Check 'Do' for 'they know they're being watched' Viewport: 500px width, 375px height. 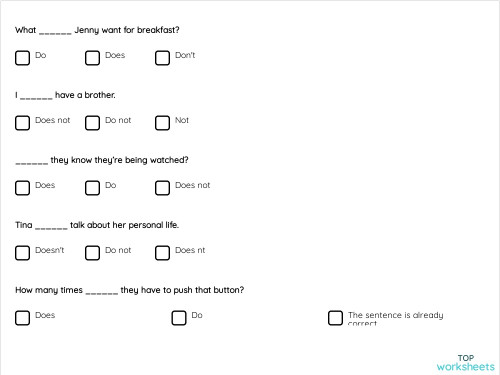click(x=92, y=188)
